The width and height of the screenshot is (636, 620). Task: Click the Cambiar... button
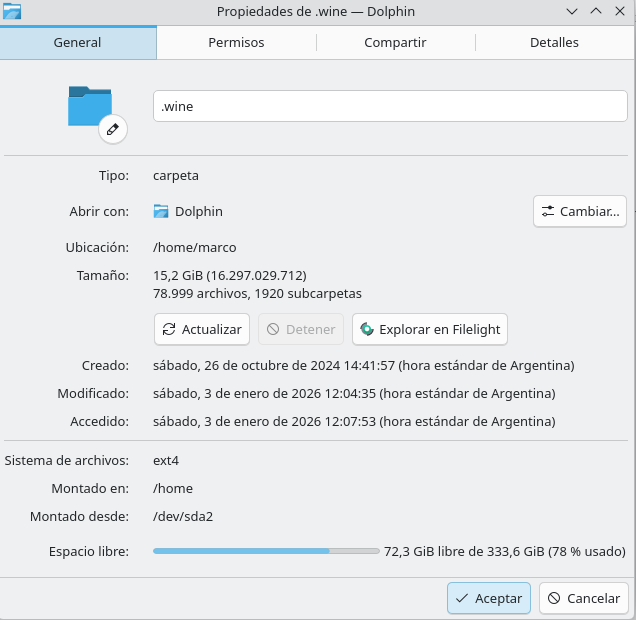[580, 211]
